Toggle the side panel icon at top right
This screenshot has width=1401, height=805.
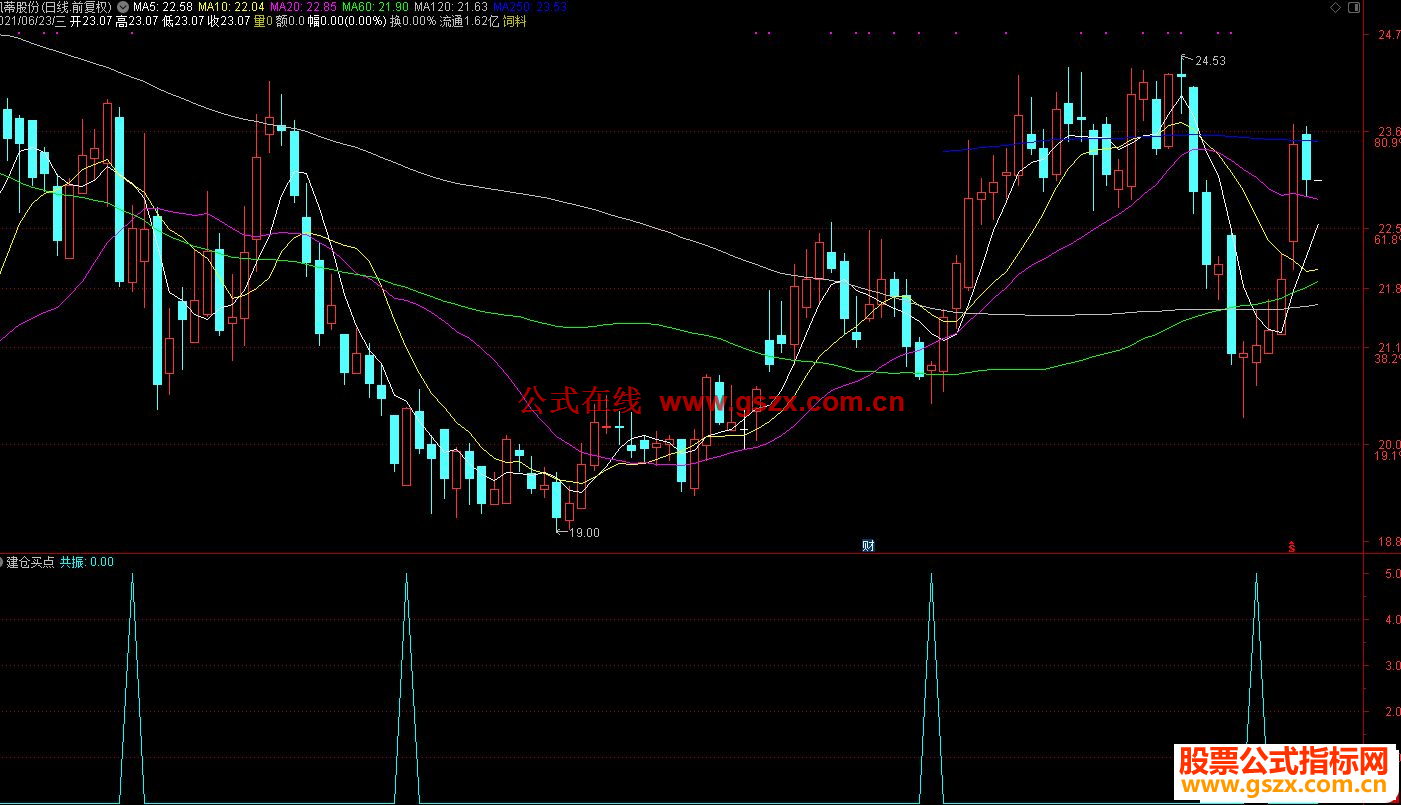pos(1353,6)
